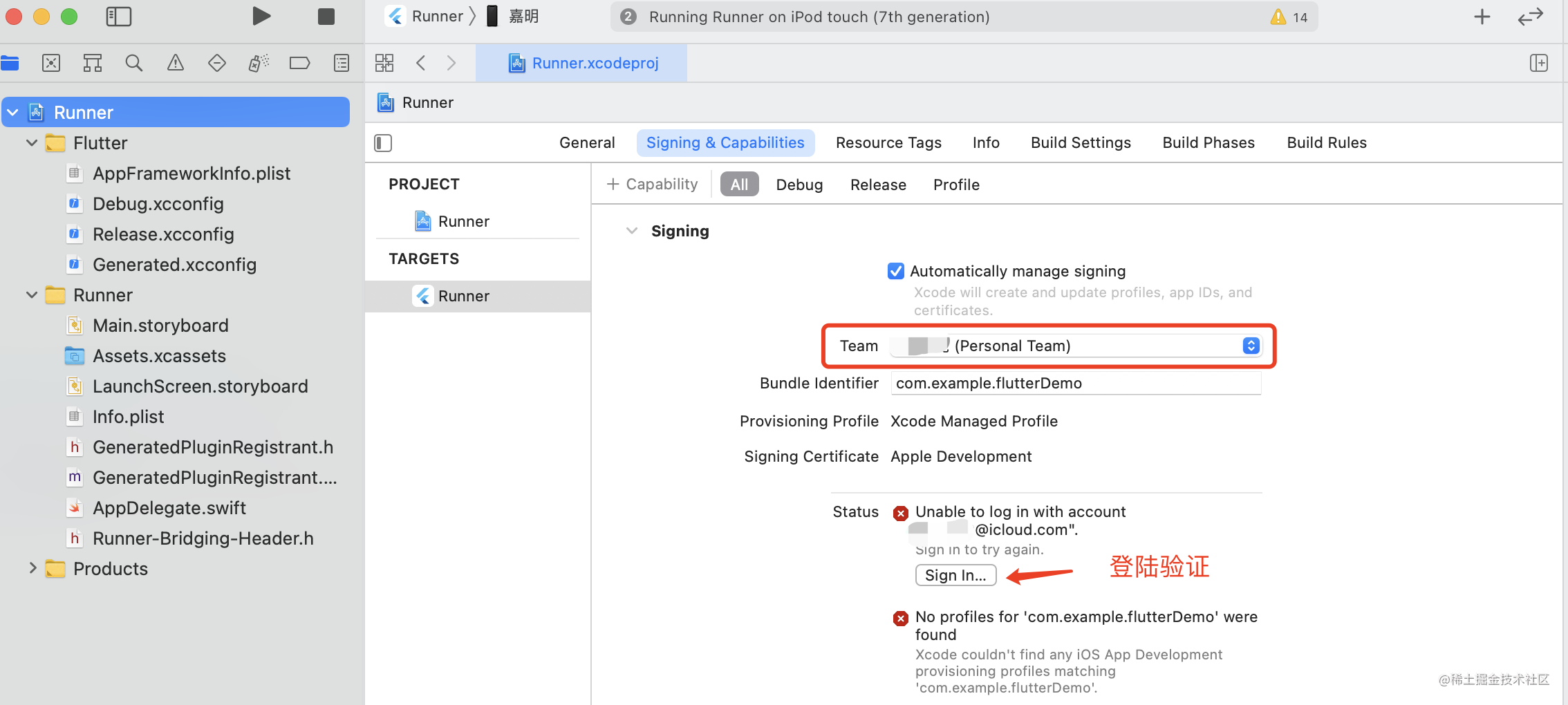Select the Breakpoint navigator flag icon
1568x705 pixels.
(x=299, y=63)
